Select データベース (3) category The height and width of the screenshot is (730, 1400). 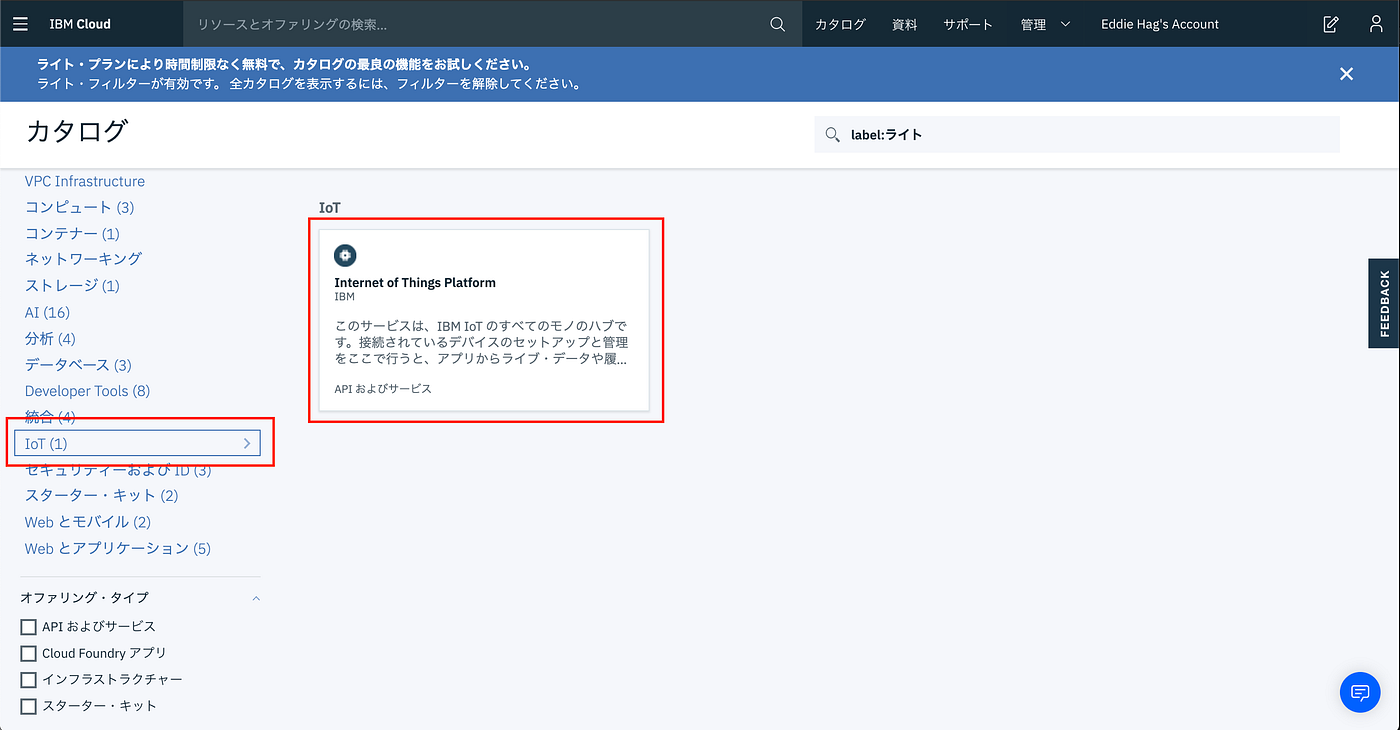[x=78, y=364]
